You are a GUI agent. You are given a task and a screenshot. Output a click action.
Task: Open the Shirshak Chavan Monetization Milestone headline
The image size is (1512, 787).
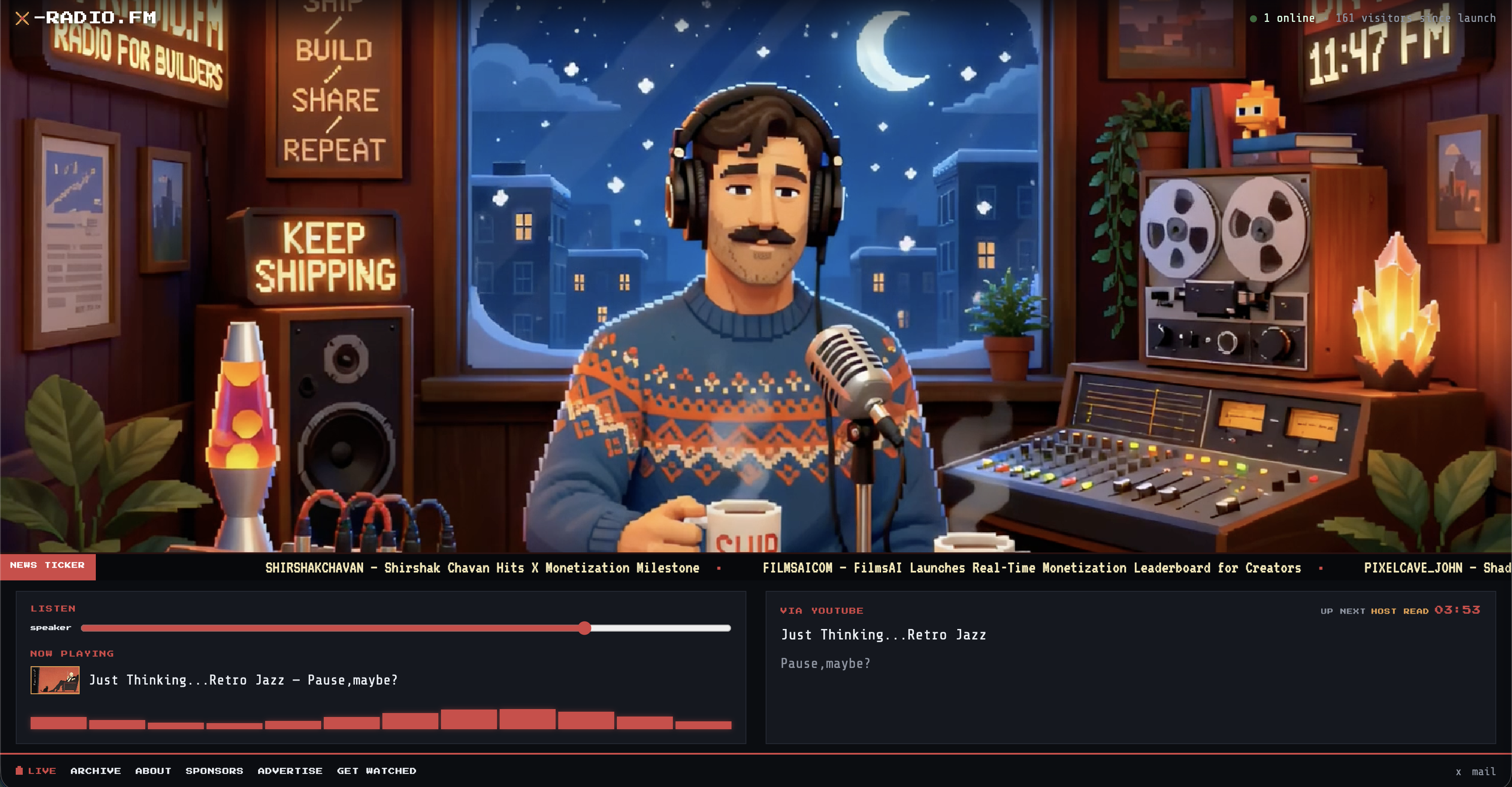(482, 568)
